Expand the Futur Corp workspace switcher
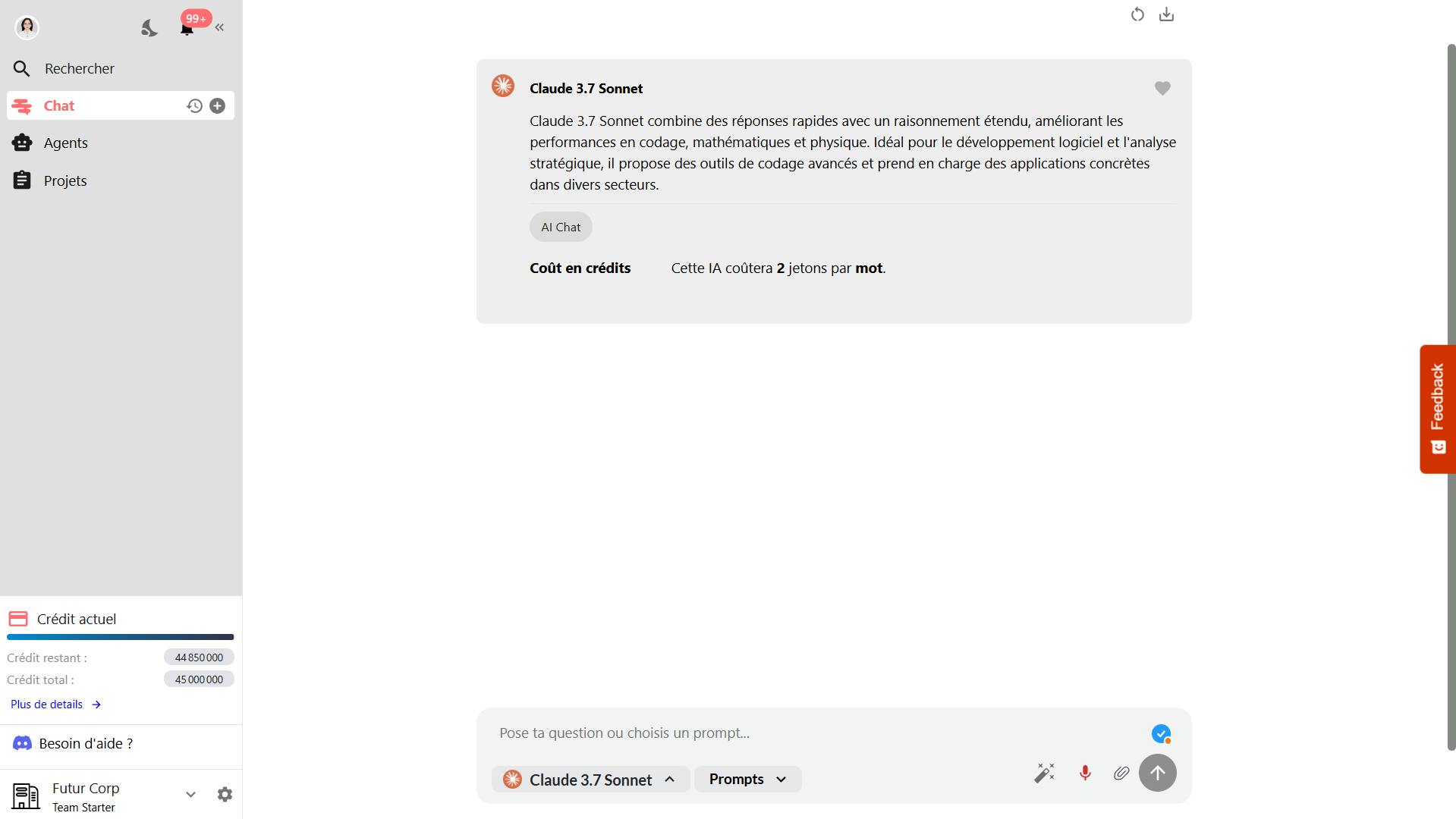This screenshot has width=1456, height=819. (190, 795)
